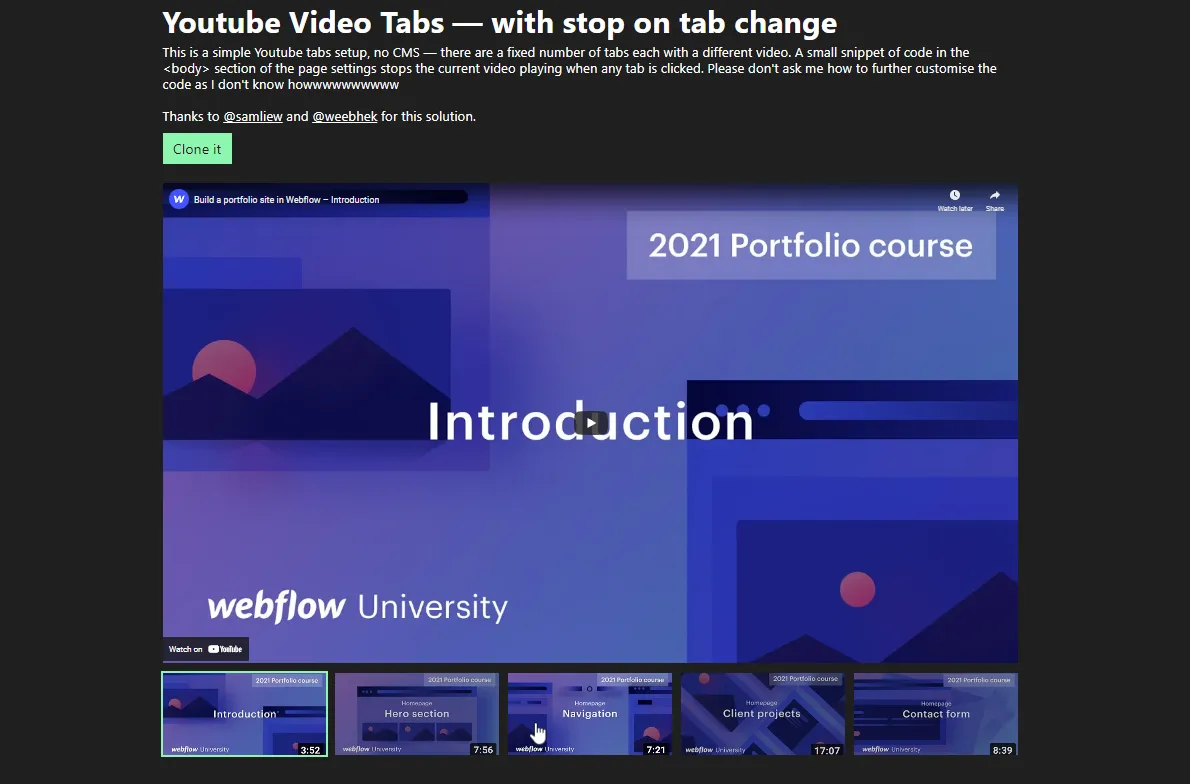Open the Webflow channel avatar icon
Image resolution: width=1190 pixels, height=784 pixels.
point(179,200)
